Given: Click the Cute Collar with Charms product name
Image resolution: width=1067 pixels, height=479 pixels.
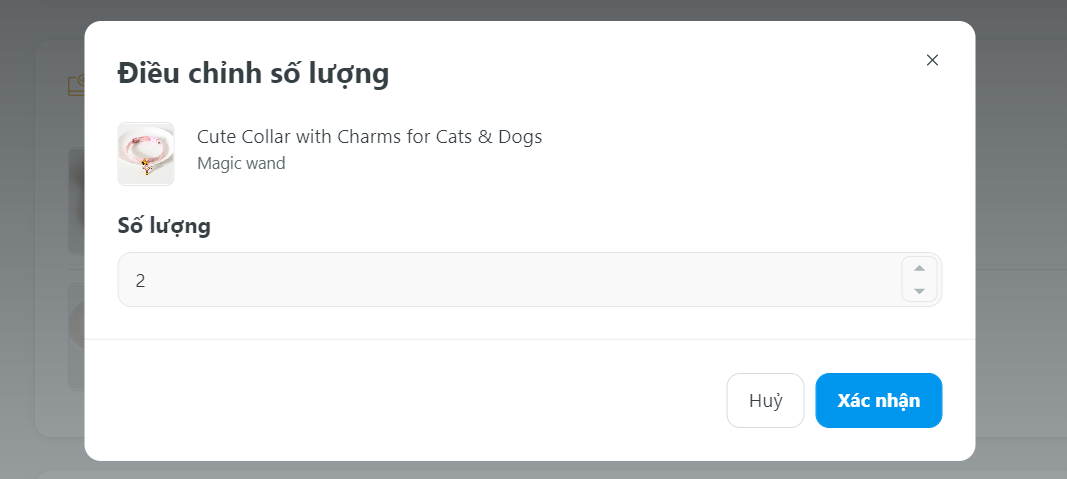Looking at the screenshot, I should [x=369, y=137].
